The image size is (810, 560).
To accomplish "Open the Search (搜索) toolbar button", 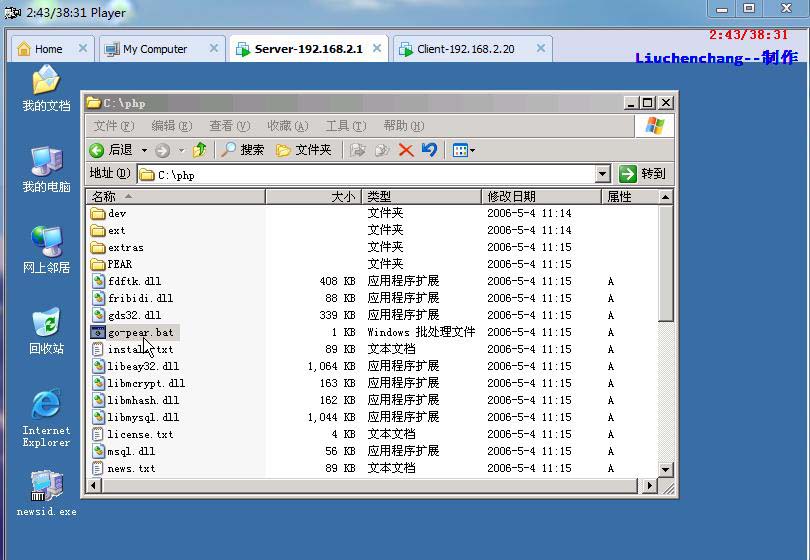I will point(242,150).
